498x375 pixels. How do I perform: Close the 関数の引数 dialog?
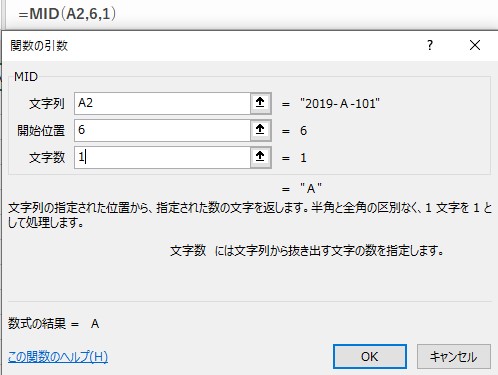tap(475, 45)
